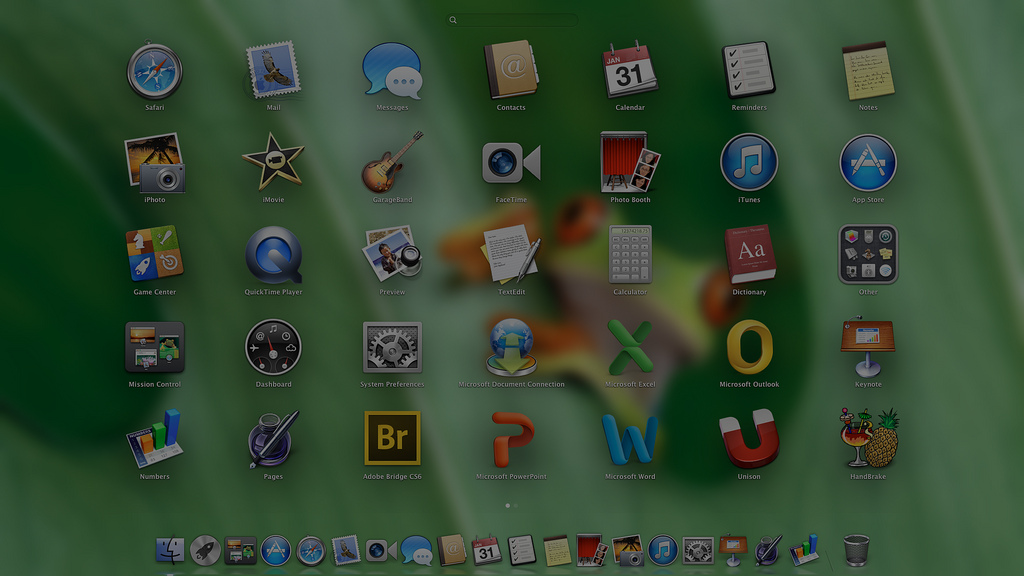Screen dimensions: 1024x576
Task: Open Contacts book in the Dock
Action: click(452, 551)
